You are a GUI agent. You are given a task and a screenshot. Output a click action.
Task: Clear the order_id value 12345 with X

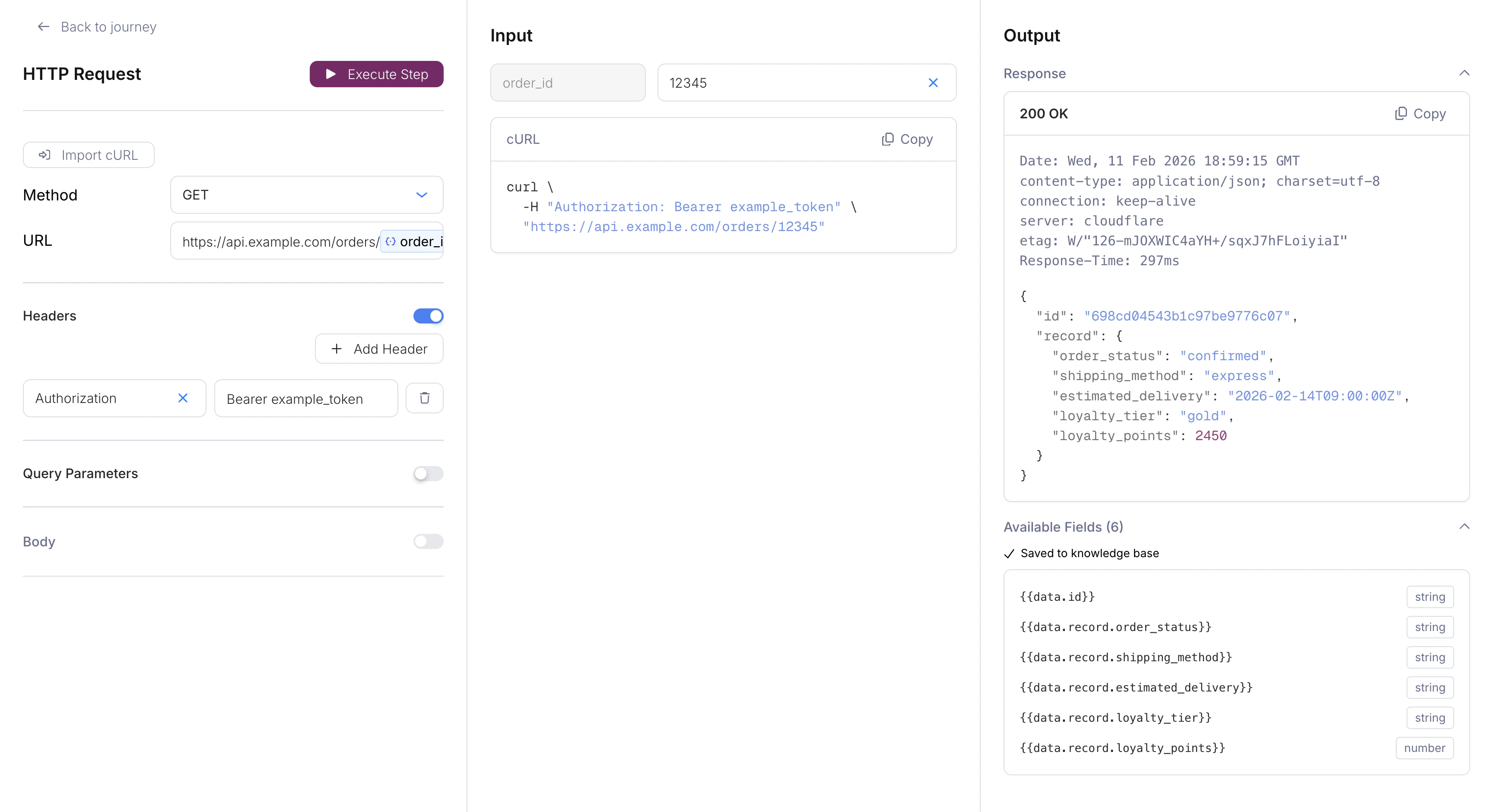pos(933,83)
